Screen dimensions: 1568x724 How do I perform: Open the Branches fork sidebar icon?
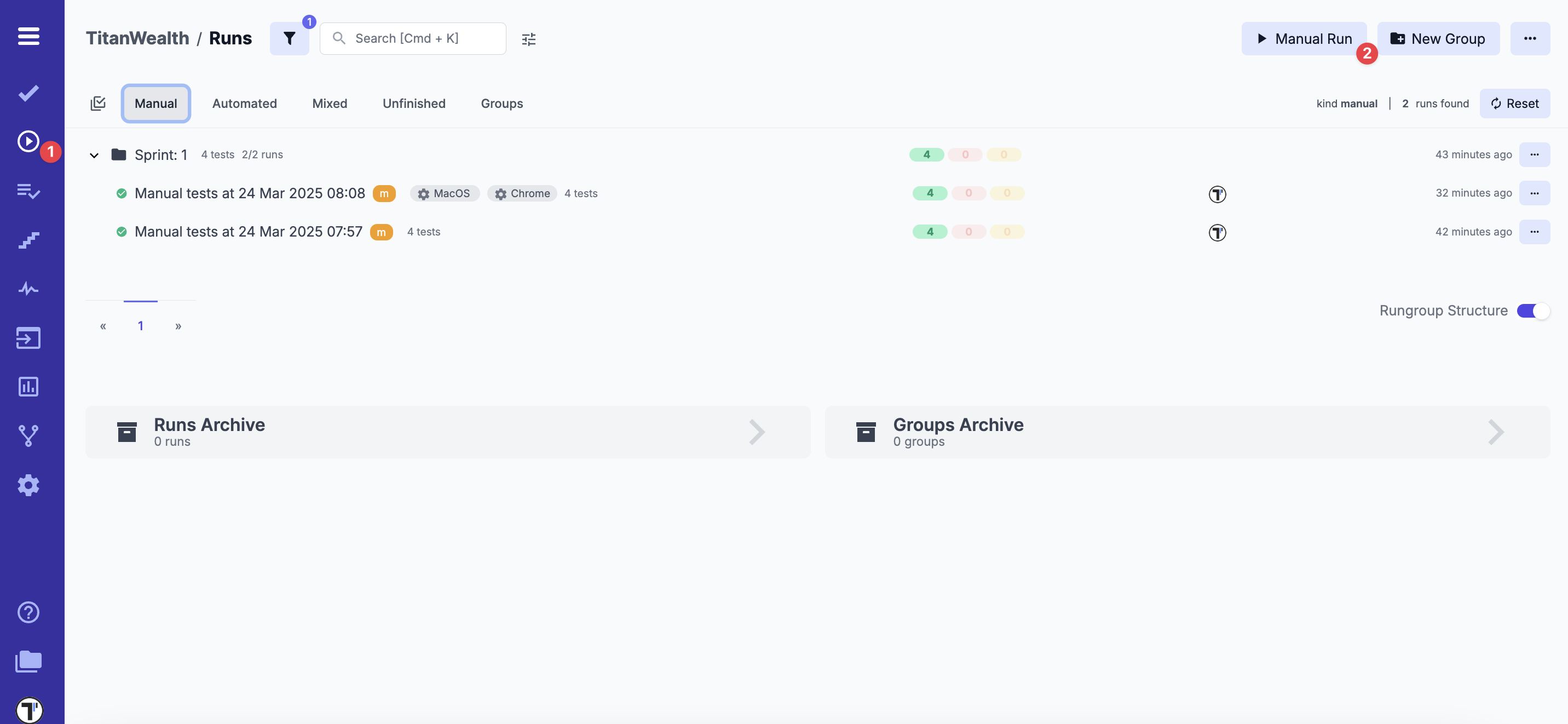pos(28,435)
